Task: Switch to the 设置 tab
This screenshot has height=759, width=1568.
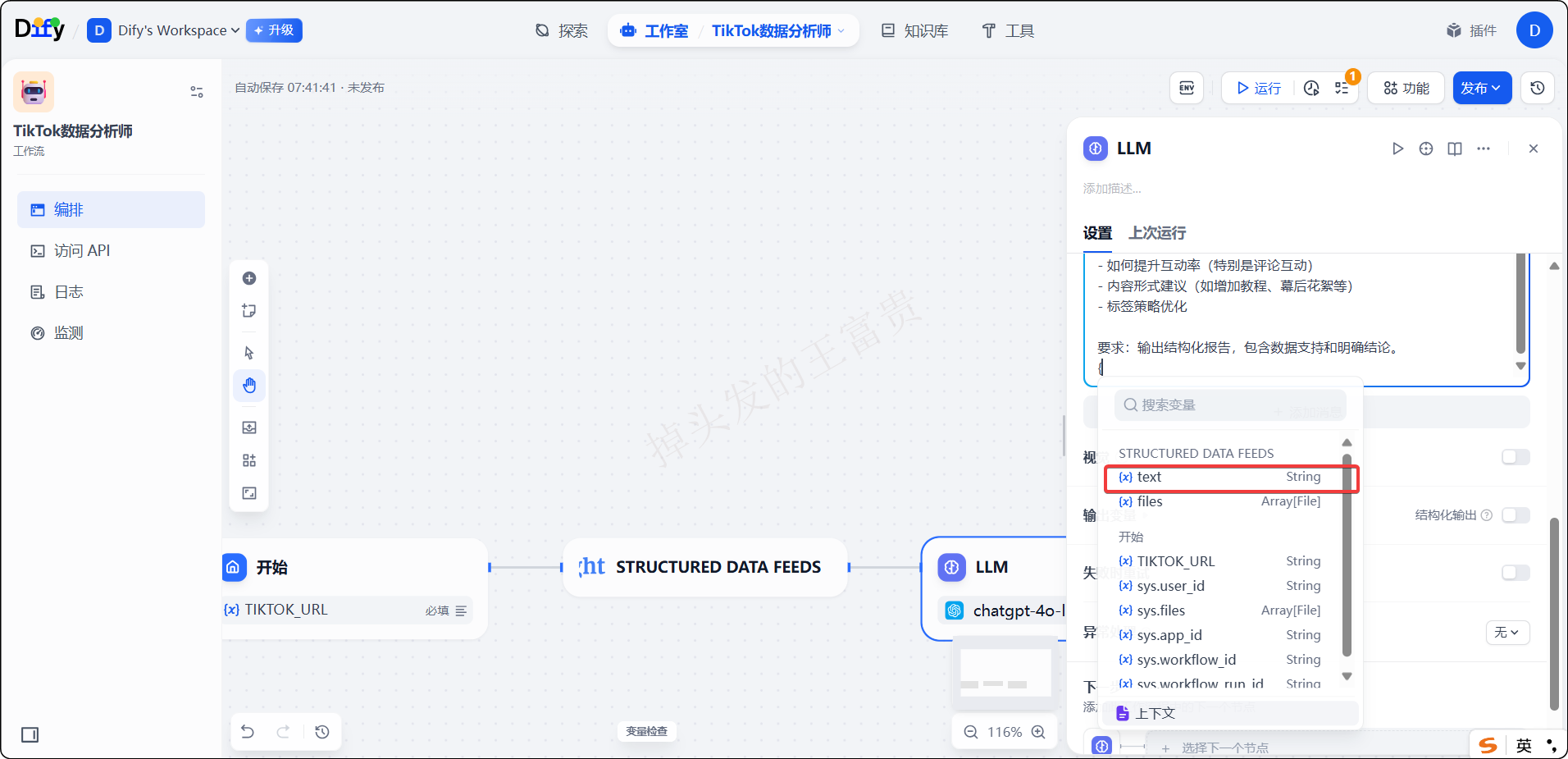Action: pyautogui.click(x=1097, y=233)
